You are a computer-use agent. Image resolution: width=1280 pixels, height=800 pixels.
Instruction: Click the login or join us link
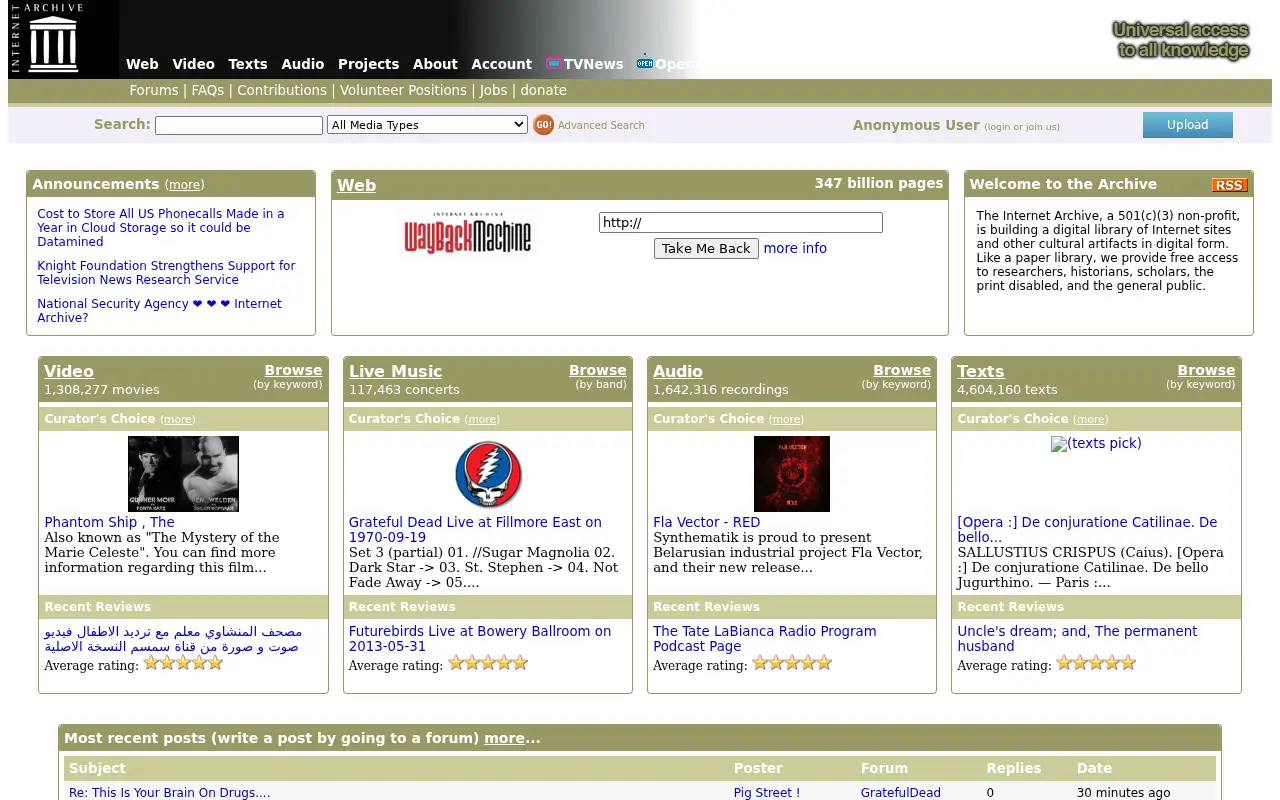[1022, 127]
